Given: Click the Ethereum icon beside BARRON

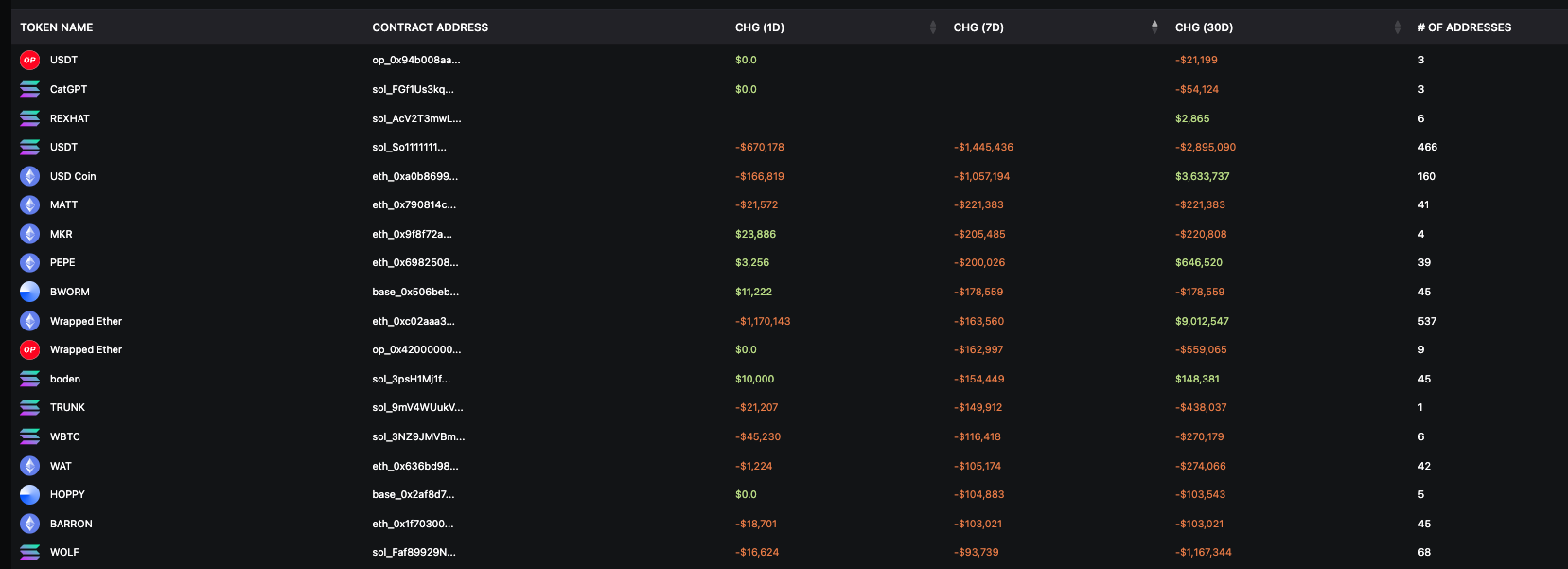Looking at the screenshot, I should pos(30,524).
